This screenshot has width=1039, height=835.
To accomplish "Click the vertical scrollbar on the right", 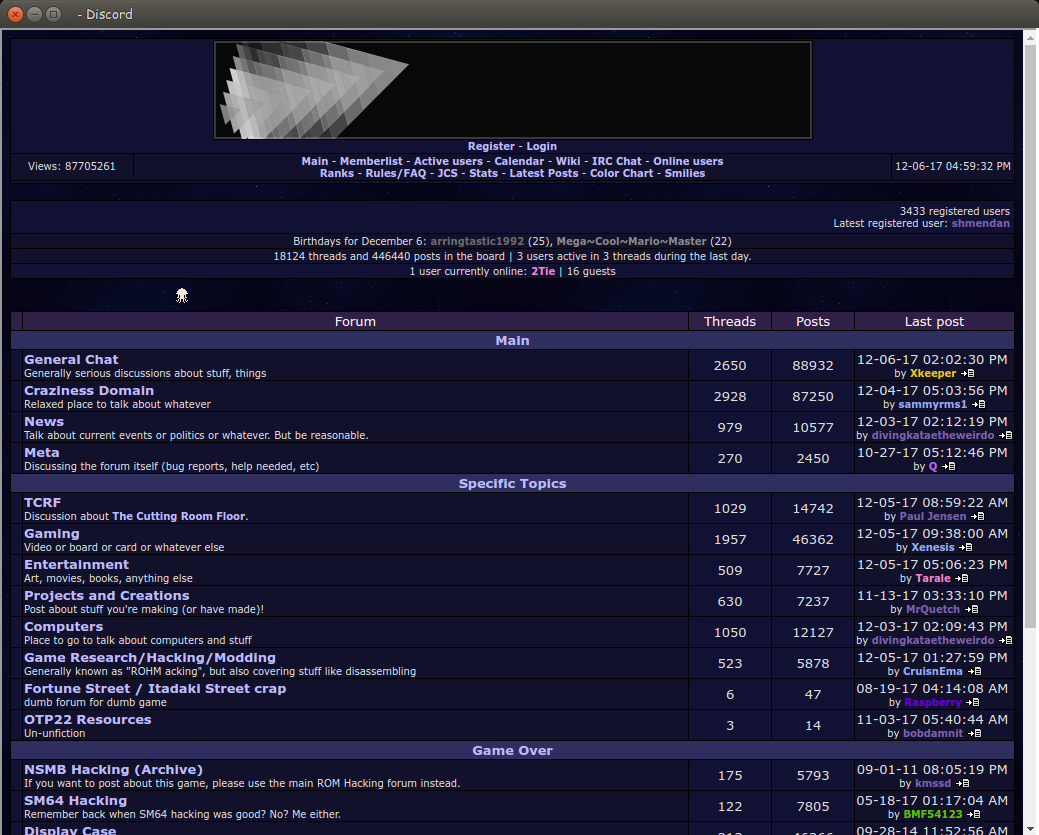I will pyautogui.click(x=1030, y=400).
